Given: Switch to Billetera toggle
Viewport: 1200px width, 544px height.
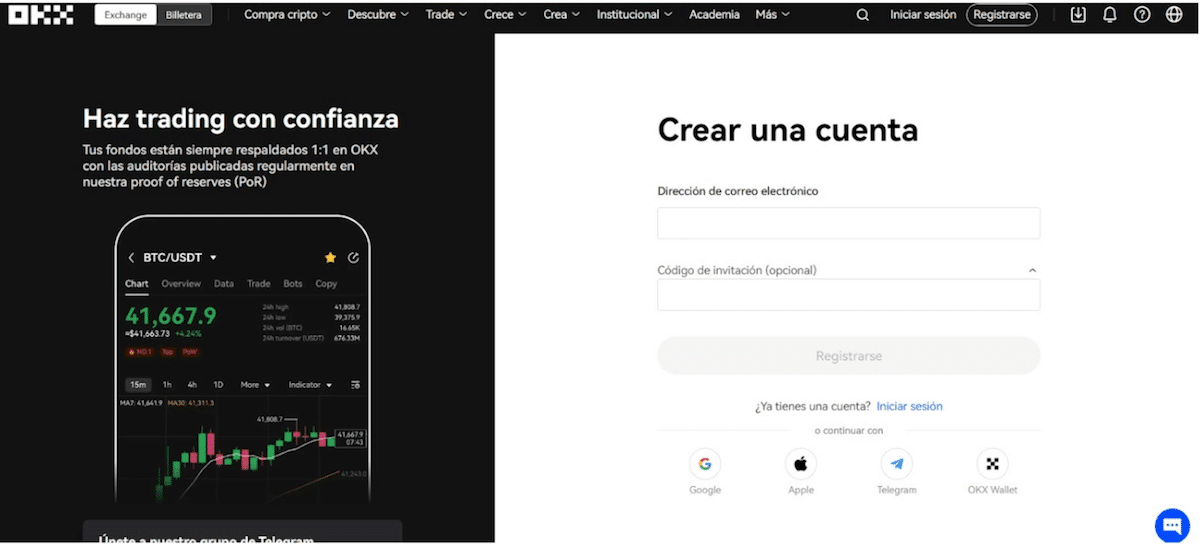Looking at the screenshot, I should 184,15.
